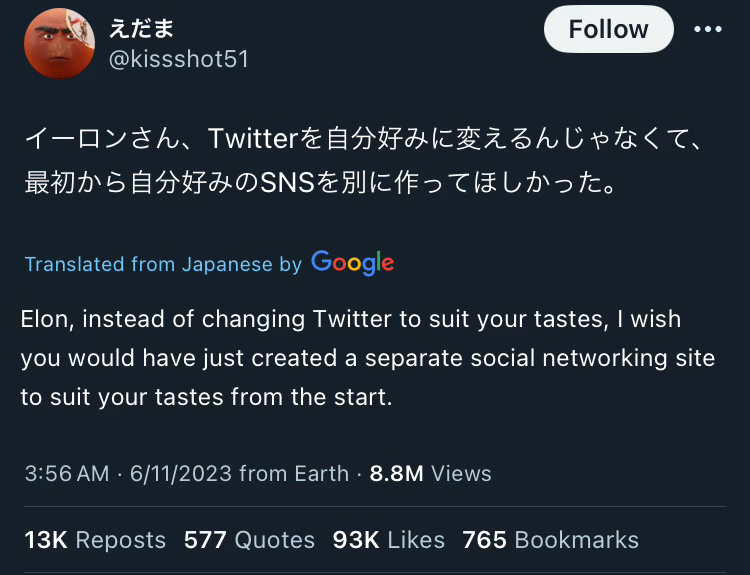
Task: View the 8.8M Views count
Action: tap(430, 473)
